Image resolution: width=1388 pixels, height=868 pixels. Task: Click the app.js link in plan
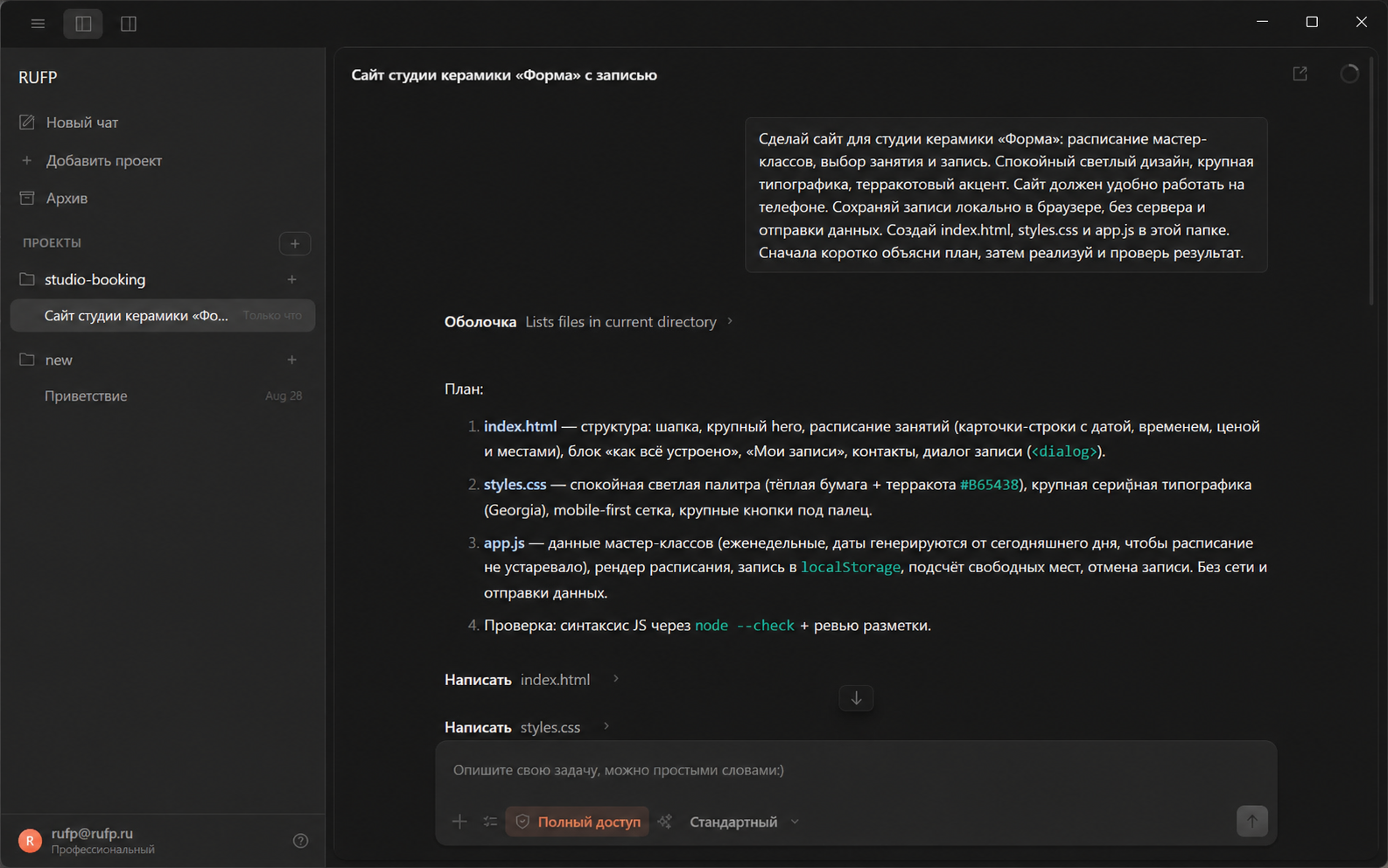(x=504, y=542)
